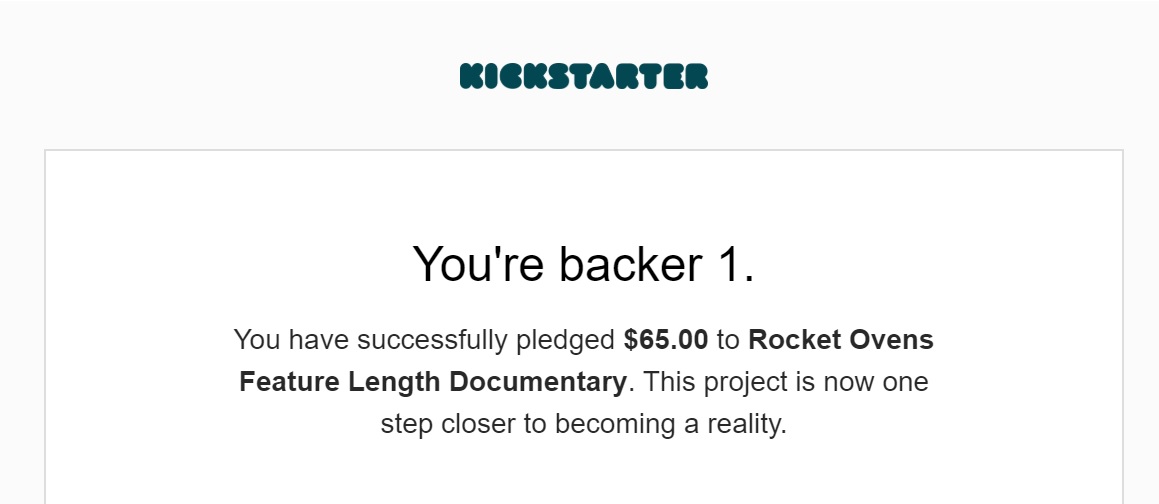This screenshot has height=504, width=1159.
Task: Click the S in the Kickstarter logo
Action: (558, 76)
